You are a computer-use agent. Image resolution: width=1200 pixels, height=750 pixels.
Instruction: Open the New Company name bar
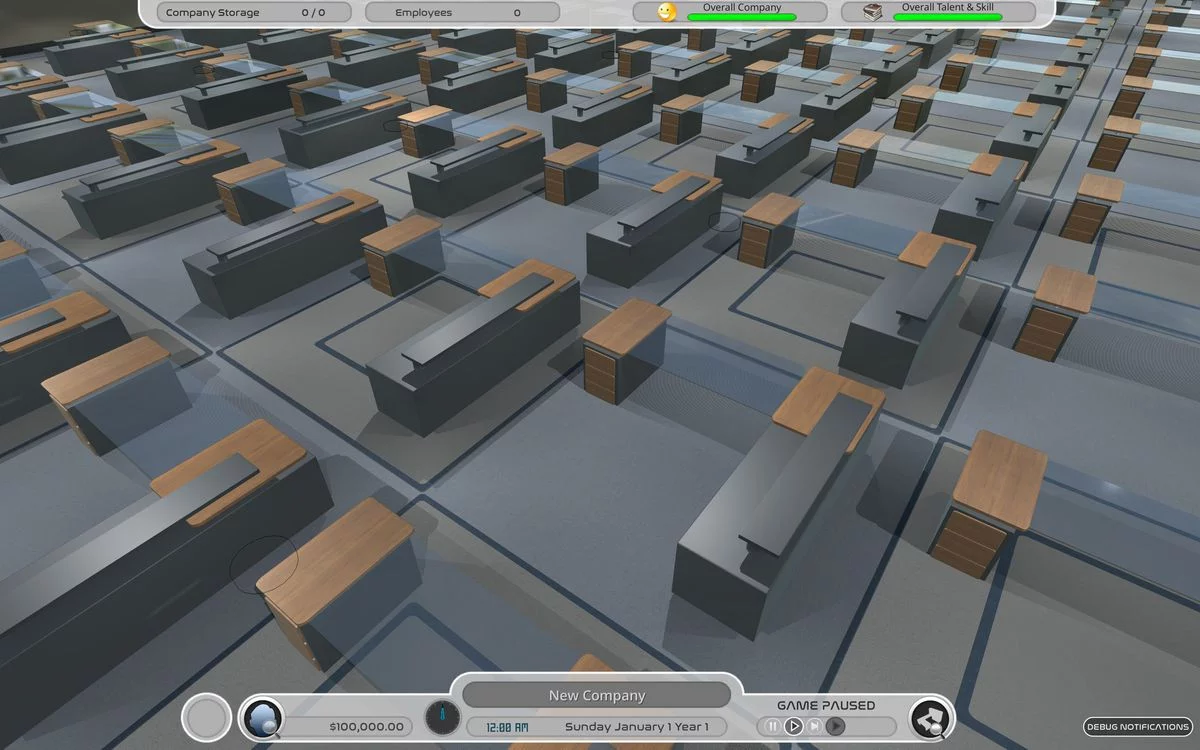point(597,695)
